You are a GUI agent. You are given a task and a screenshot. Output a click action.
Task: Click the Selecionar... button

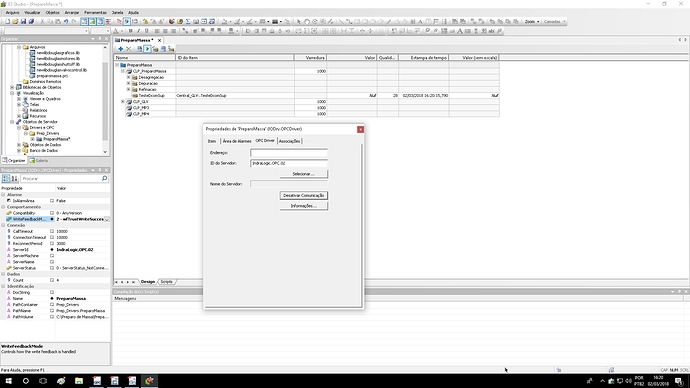[304, 174]
